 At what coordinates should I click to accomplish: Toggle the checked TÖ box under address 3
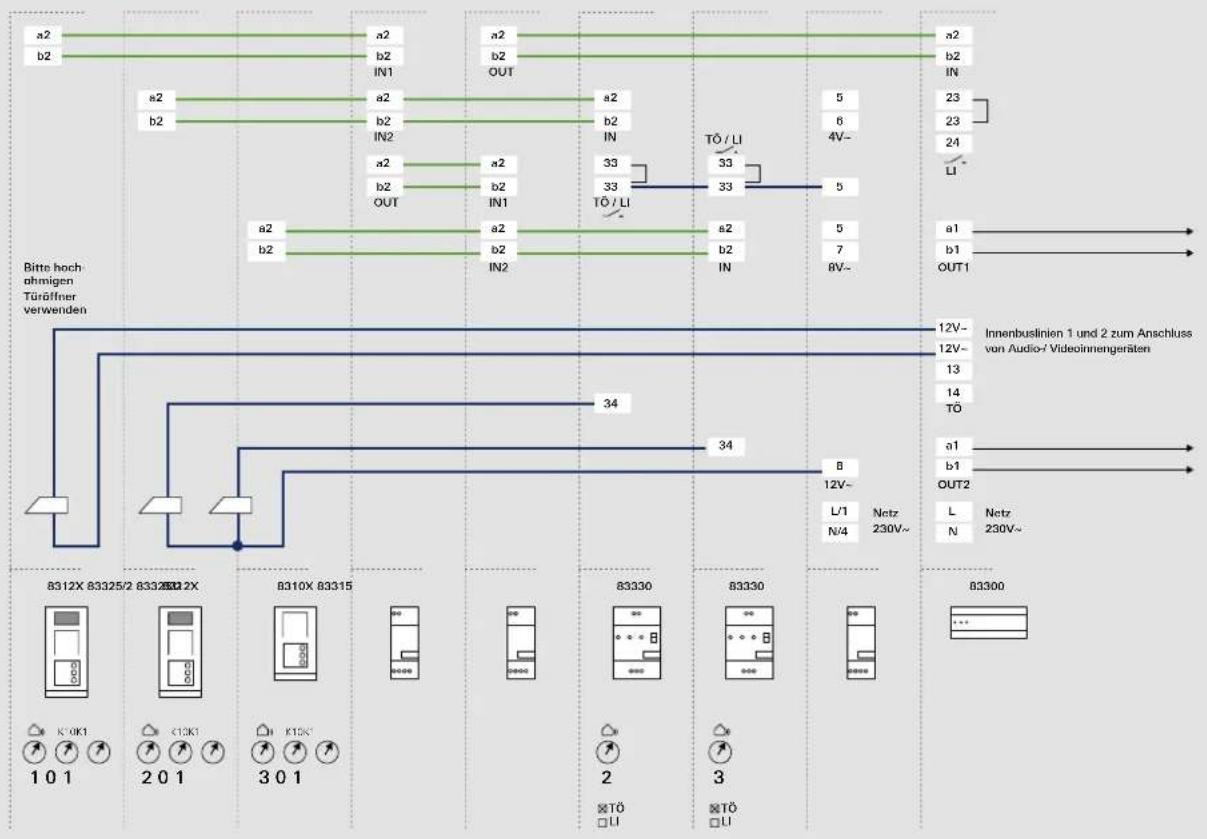tap(716, 807)
